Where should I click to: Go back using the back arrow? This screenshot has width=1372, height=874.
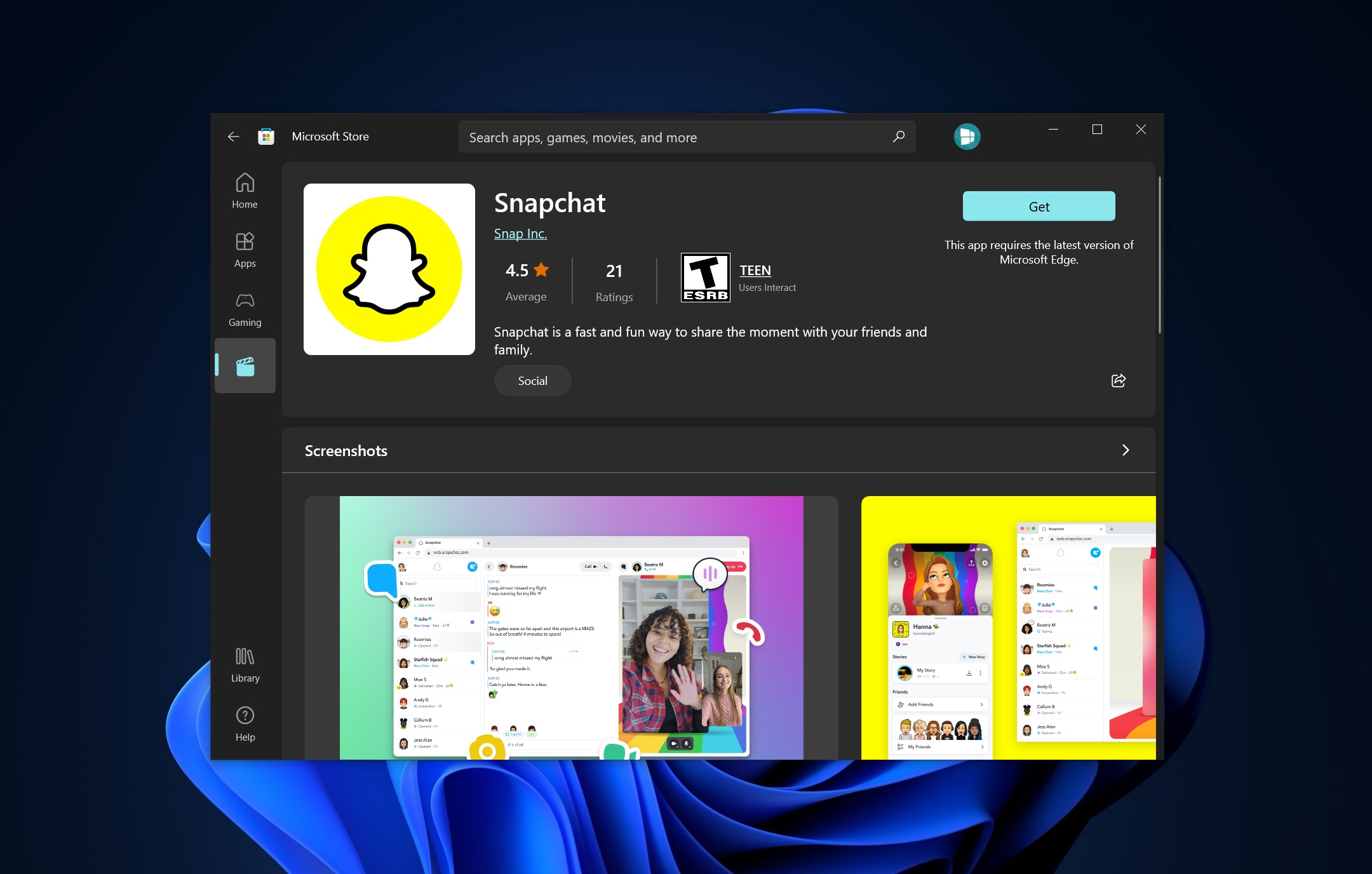pyautogui.click(x=233, y=137)
